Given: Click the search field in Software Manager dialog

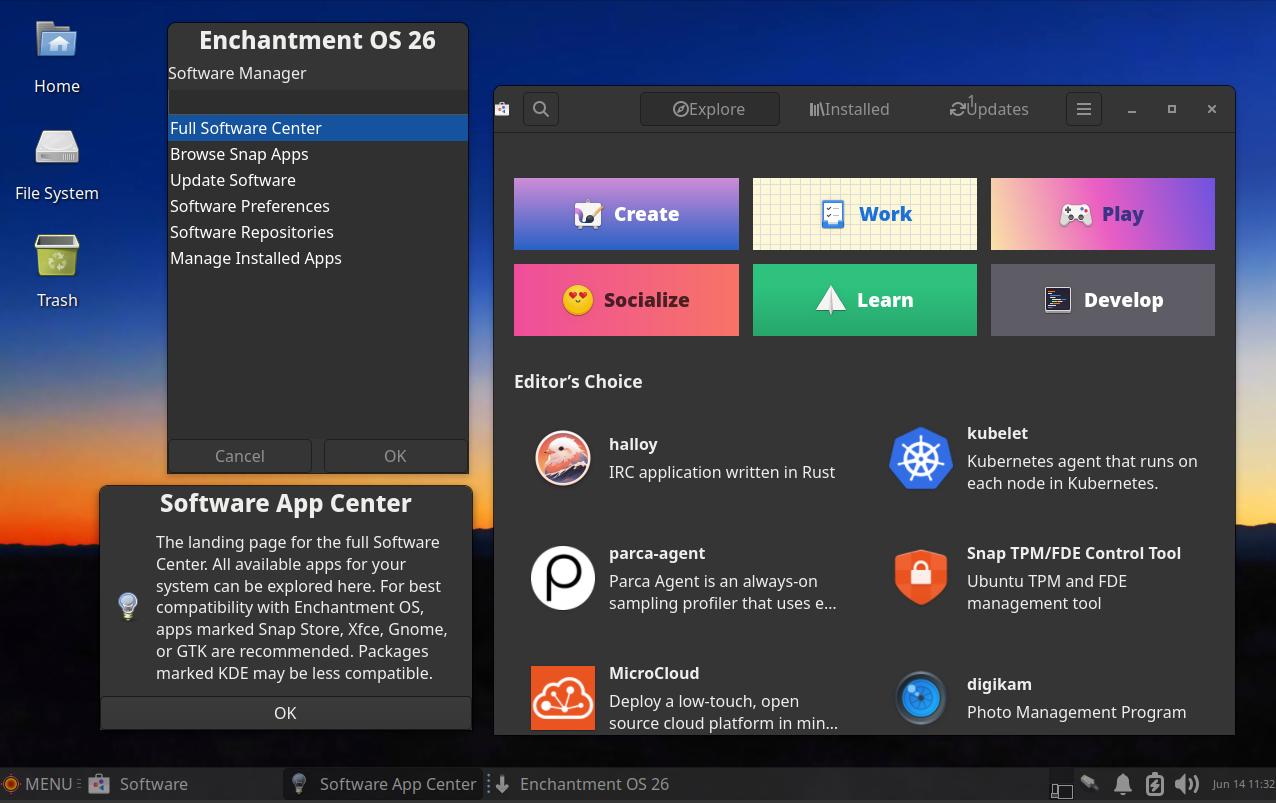Looking at the screenshot, I should [318, 101].
